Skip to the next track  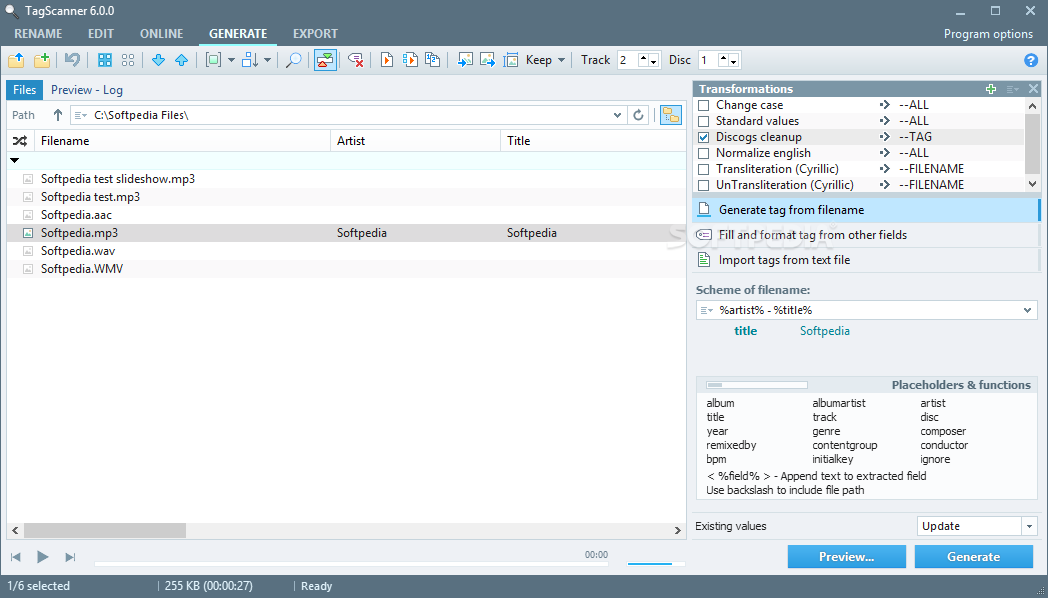pyautogui.click(x=70, y=557)
